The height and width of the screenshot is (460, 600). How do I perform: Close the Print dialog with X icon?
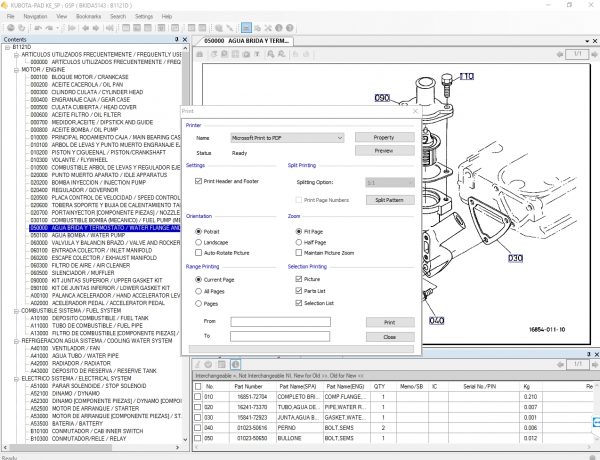[413, 110]
